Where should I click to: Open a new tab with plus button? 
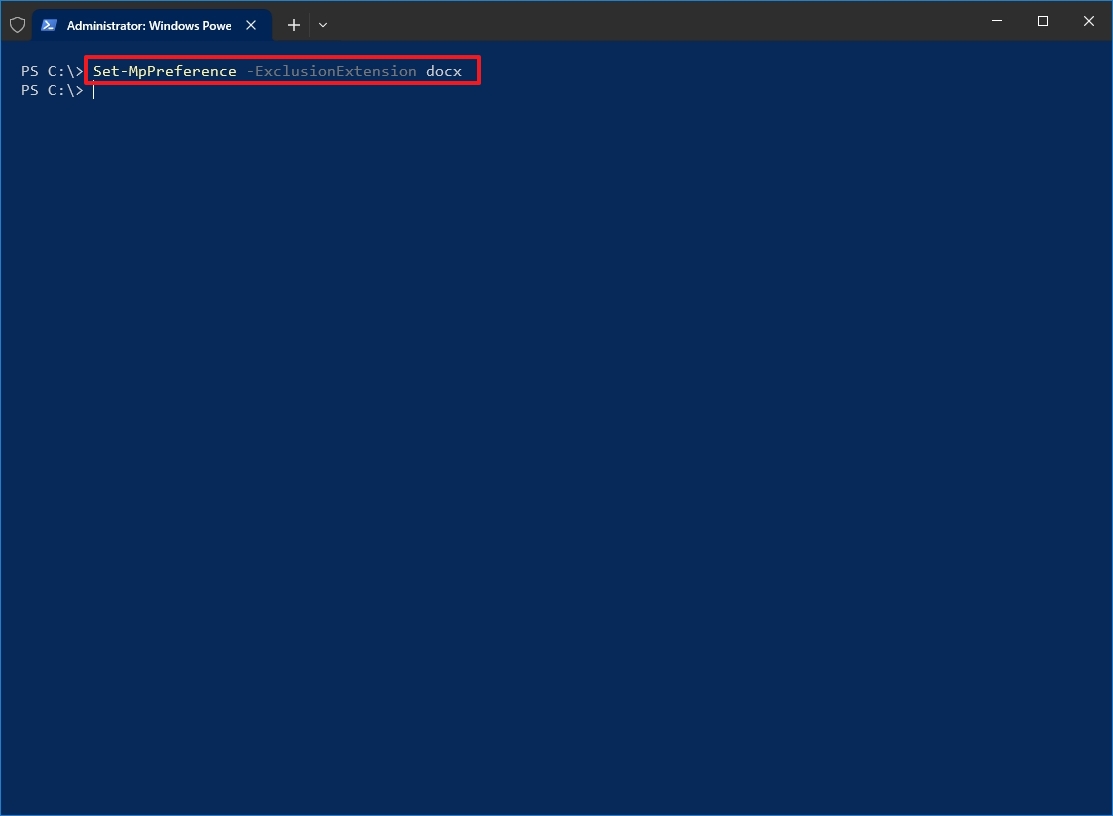click(x=294, y=26)
